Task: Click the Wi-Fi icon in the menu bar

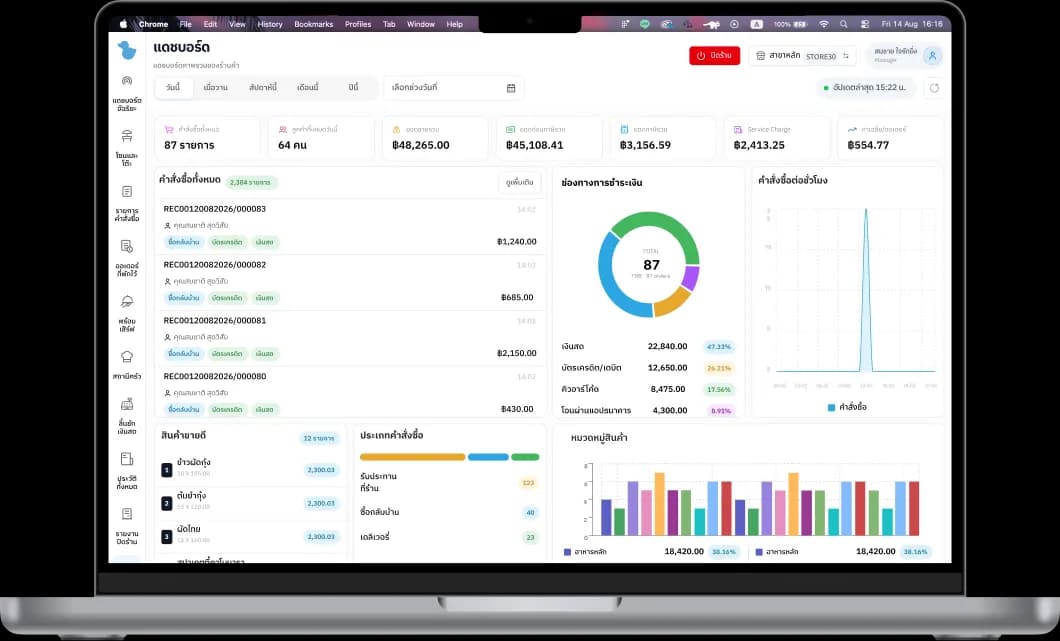Action: coord(823,24)
